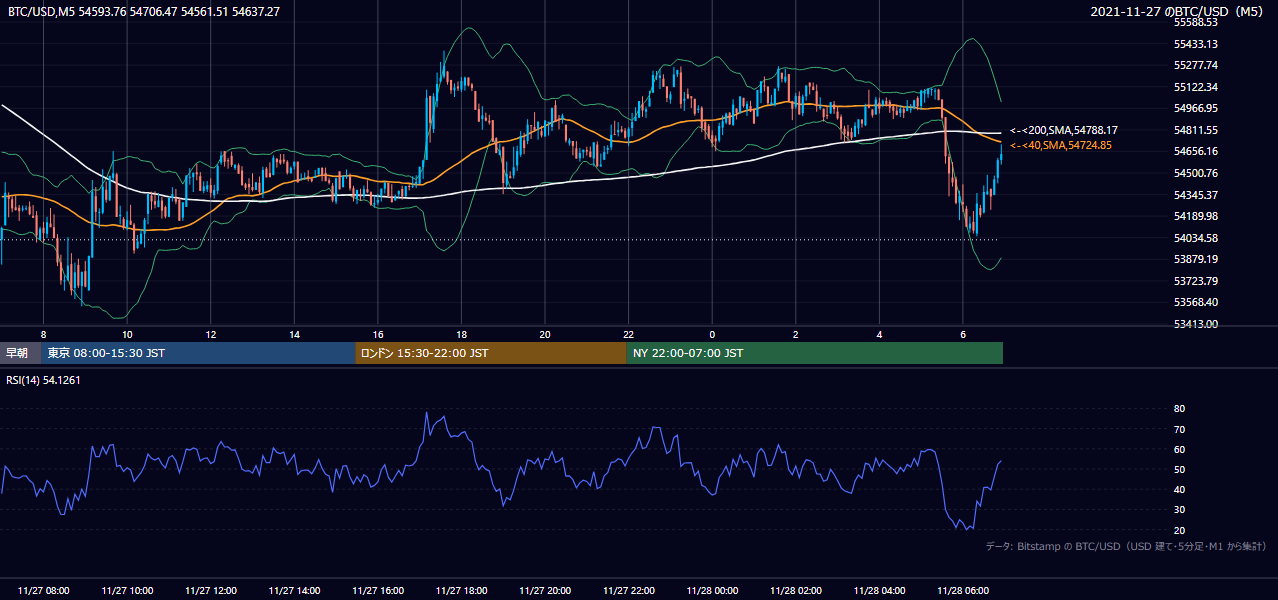Click RSI scale value 80
1278x600 pixels.
point(1179,409)
